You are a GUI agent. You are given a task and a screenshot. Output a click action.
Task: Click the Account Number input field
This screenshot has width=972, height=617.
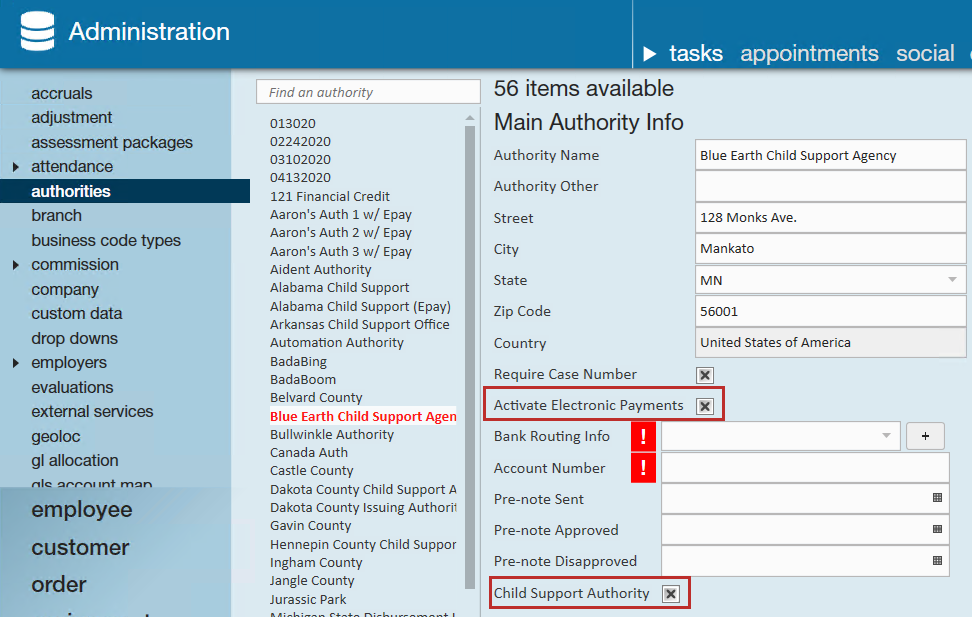tap(805, 468)
